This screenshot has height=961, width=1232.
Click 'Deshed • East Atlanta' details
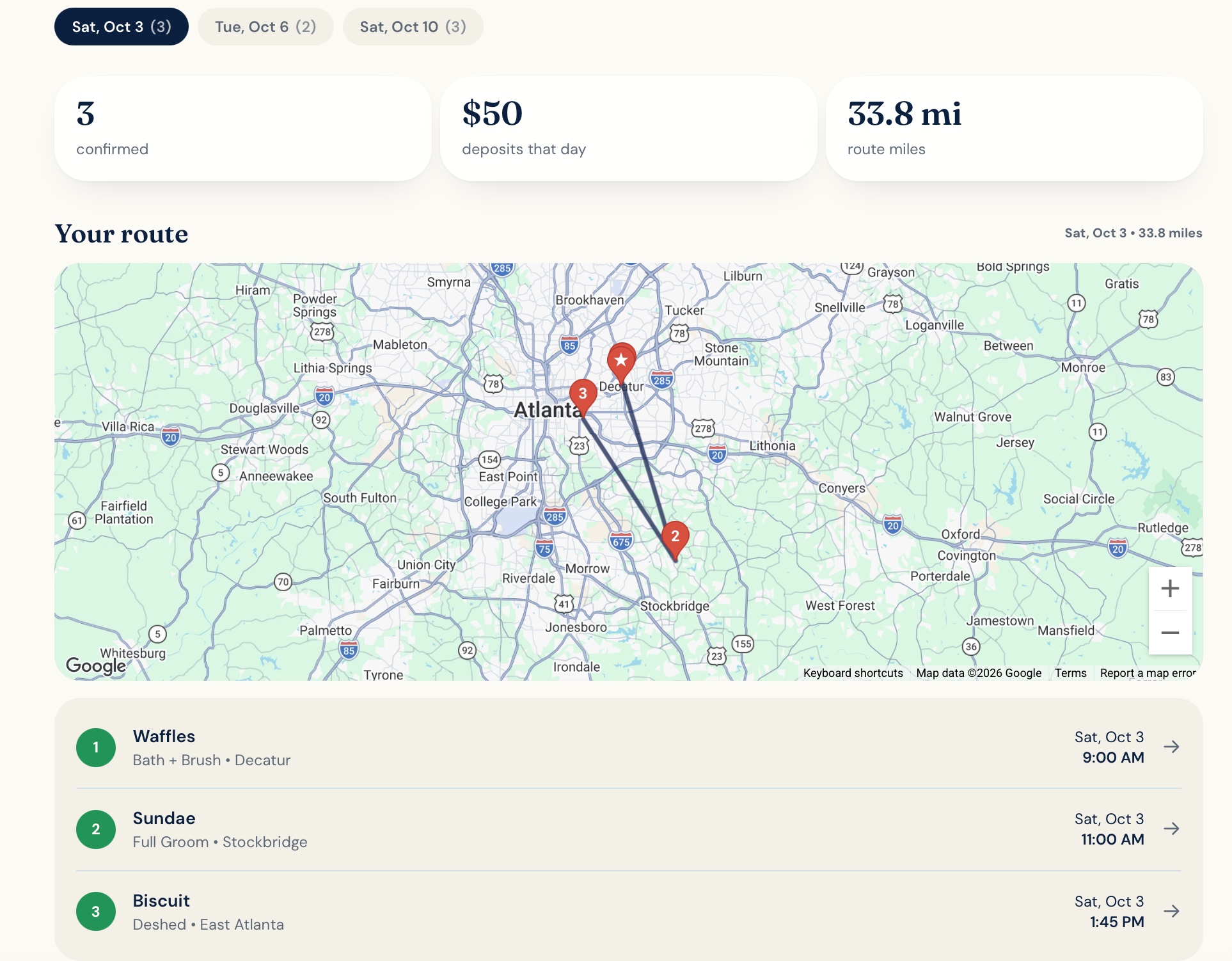pyautogui.click(x=209, y=925)
